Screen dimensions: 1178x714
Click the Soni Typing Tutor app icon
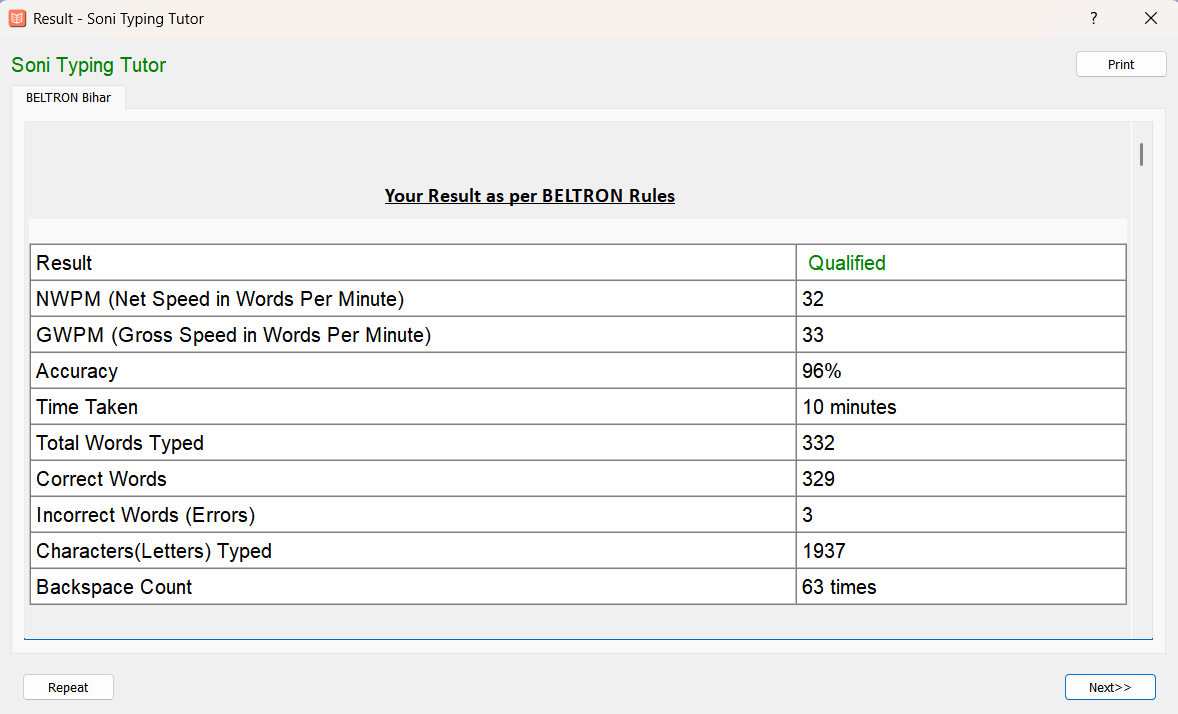17,18
